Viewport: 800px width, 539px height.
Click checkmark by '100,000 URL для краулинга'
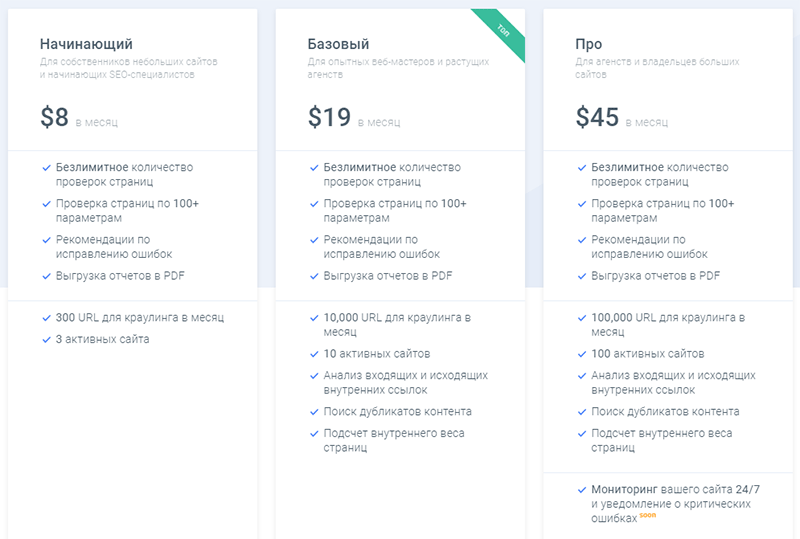click(582, 318)
